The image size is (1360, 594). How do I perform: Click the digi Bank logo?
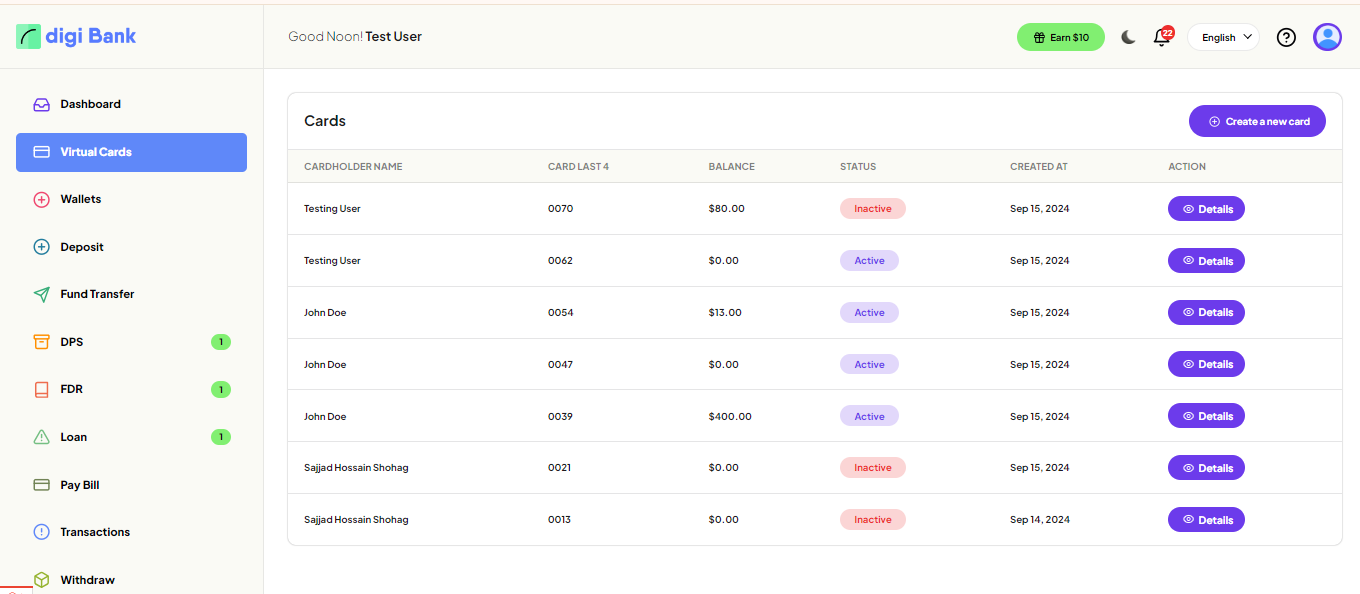click(76, 37)
